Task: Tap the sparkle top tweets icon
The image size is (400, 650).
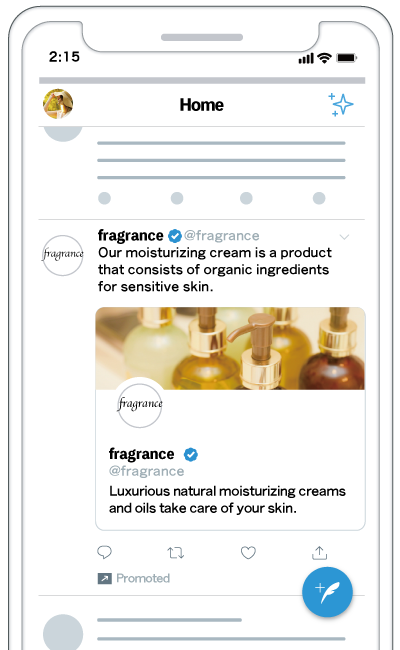Action: (341, 104)
